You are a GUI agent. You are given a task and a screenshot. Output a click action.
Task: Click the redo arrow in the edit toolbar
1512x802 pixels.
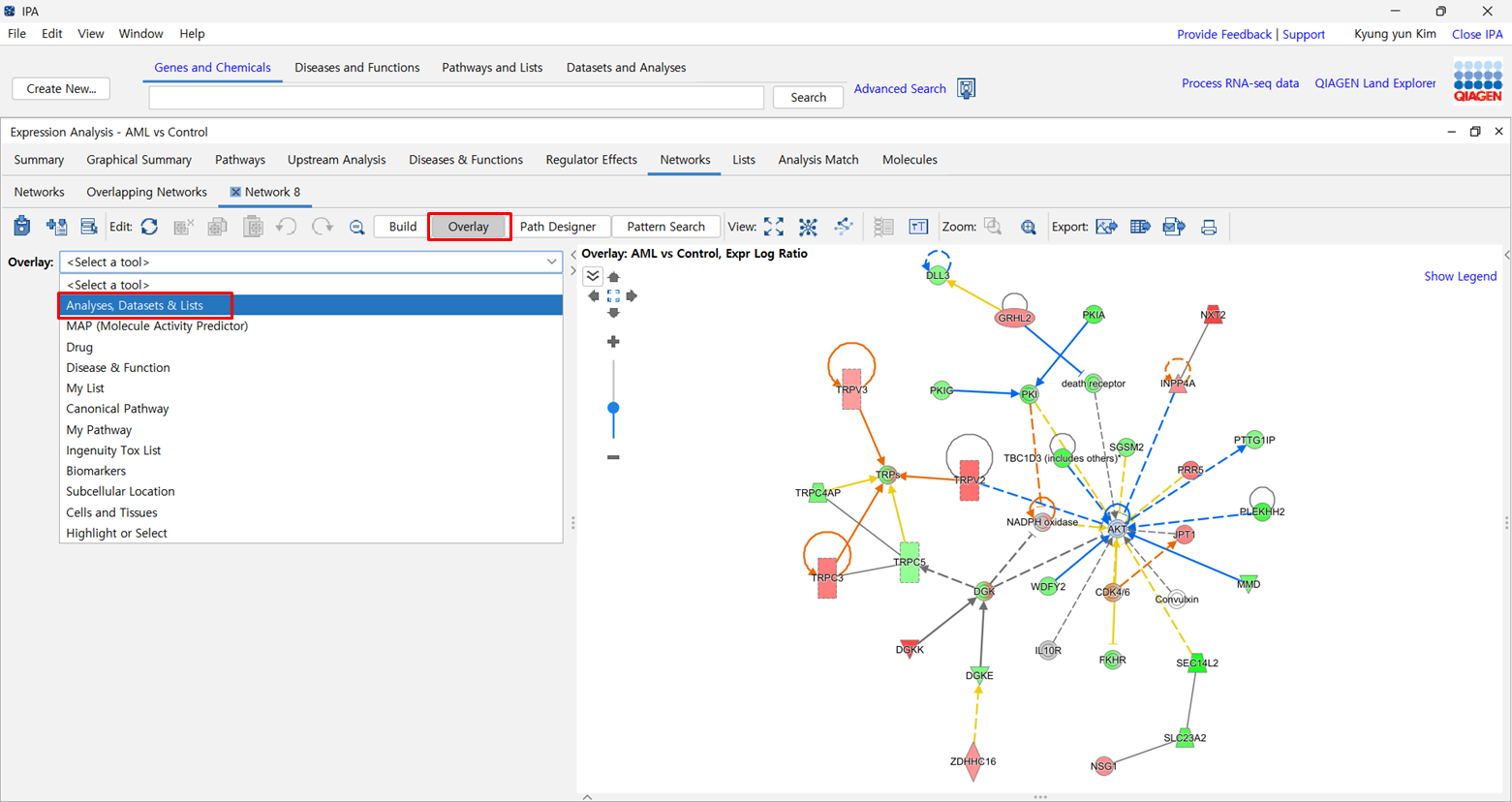(x=322, y=227)
